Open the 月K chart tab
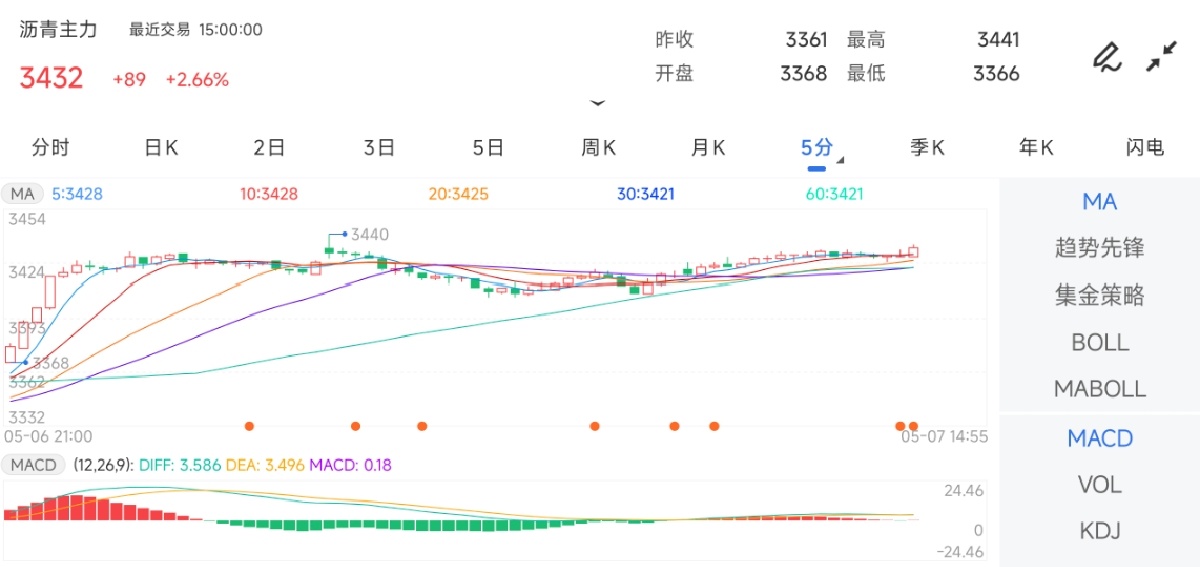Viewport: 1200px width, 567px height. pos(709,148)
